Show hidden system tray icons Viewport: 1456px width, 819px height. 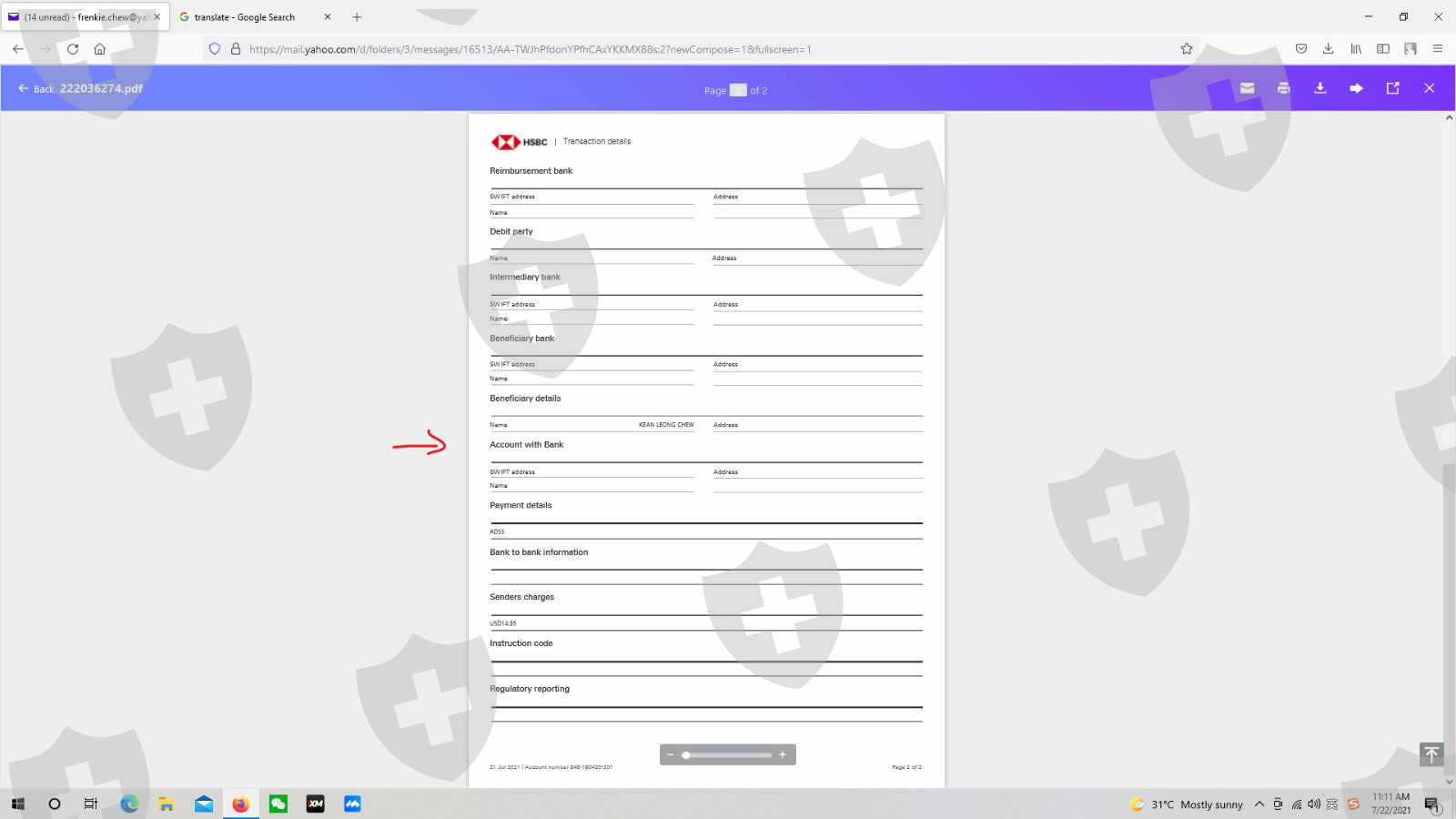click(x=1259, y=804)
